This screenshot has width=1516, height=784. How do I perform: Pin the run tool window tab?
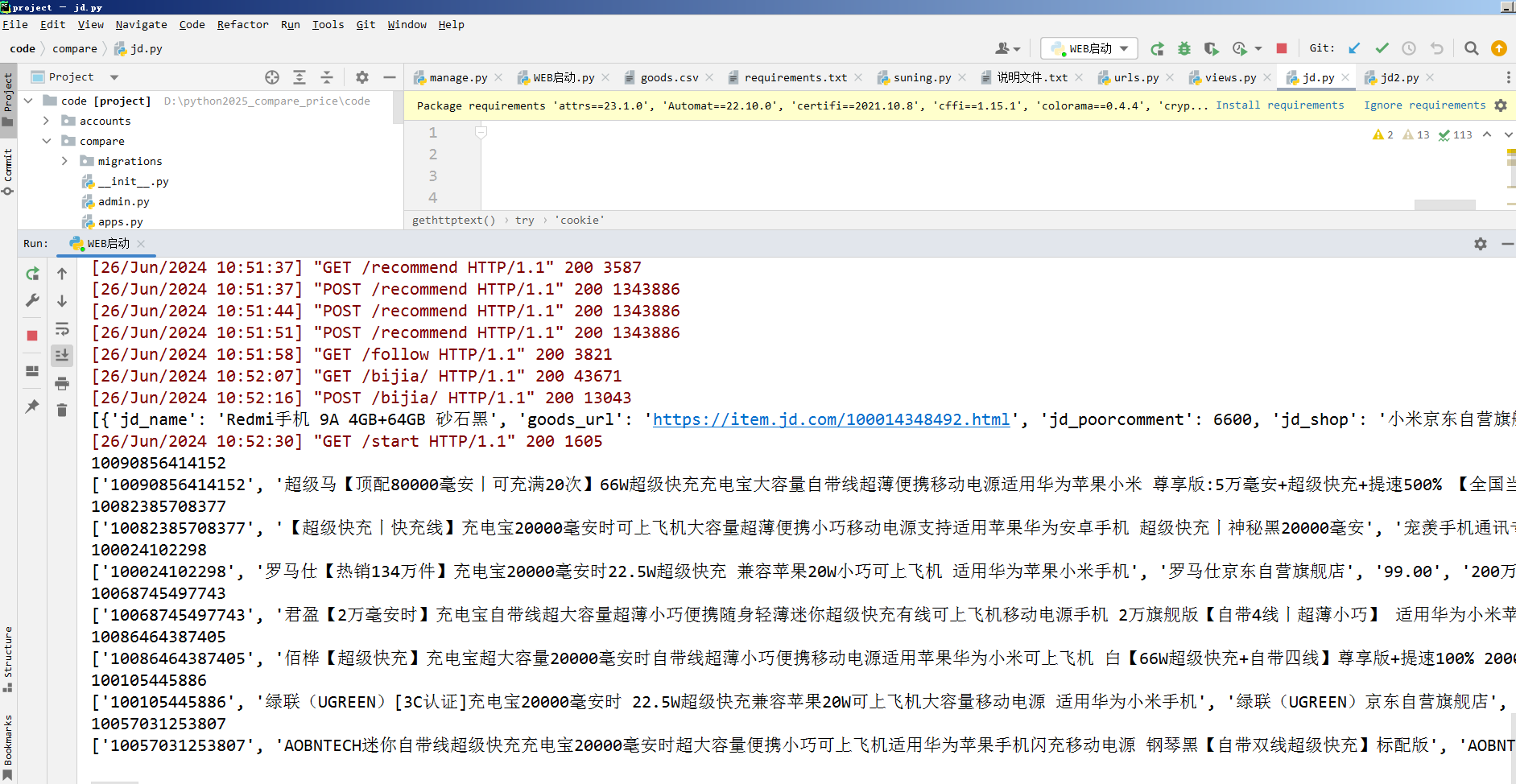coord(32,406)
